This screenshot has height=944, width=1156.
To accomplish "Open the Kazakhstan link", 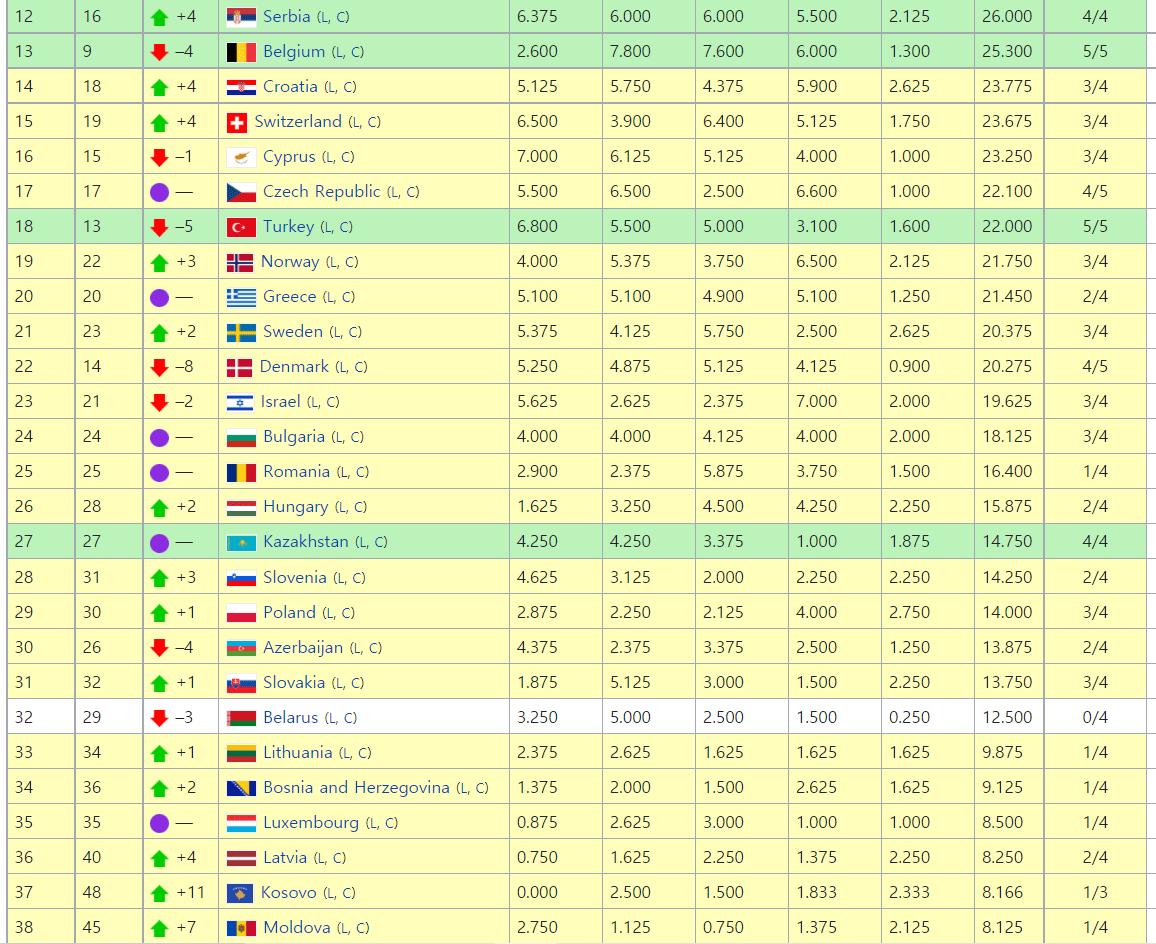I will coord(305,541).
